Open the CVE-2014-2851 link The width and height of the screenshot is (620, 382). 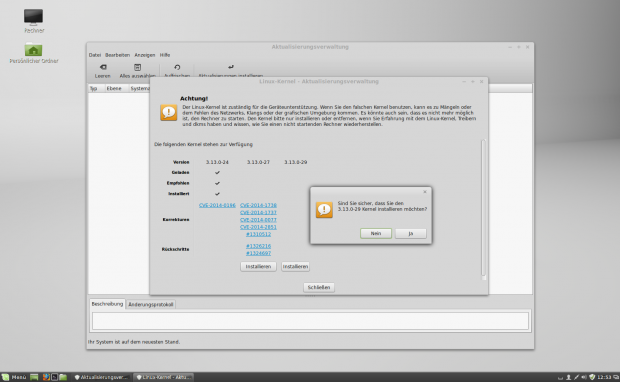click(x=258, y=227)
